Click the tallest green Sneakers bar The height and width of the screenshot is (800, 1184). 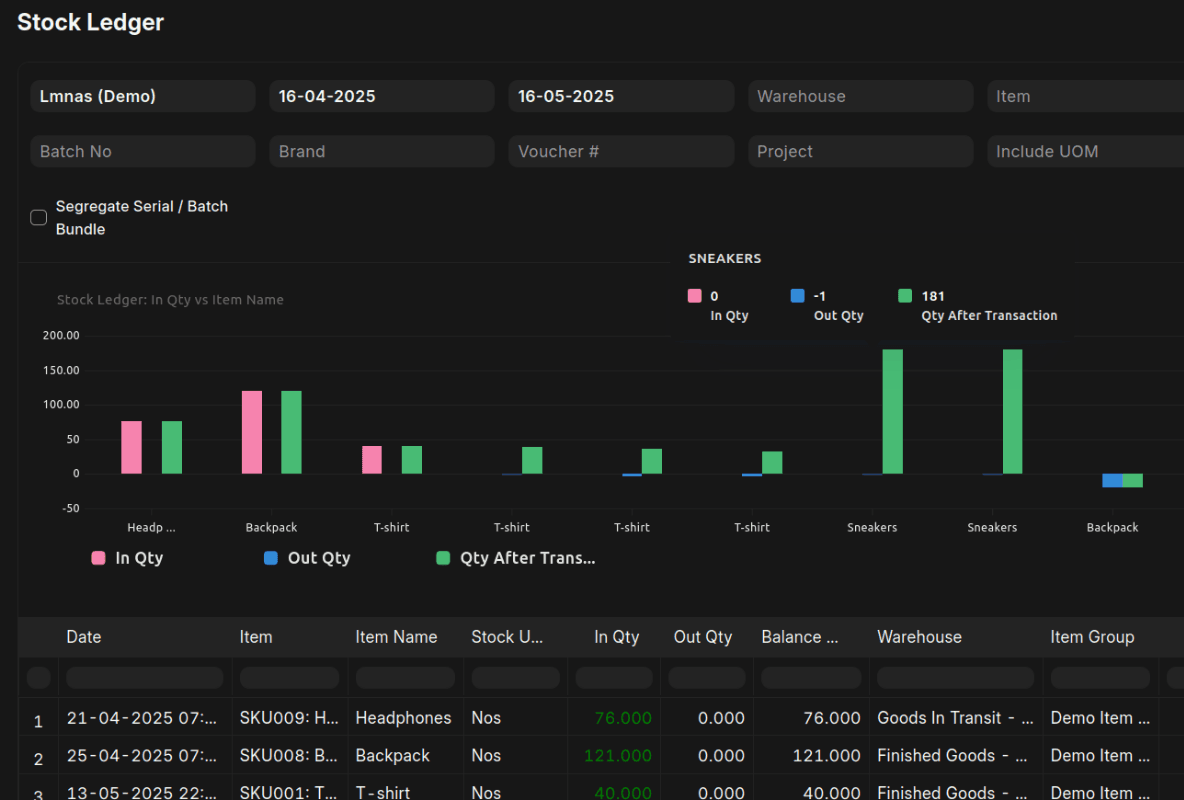[x=892, y=410]
